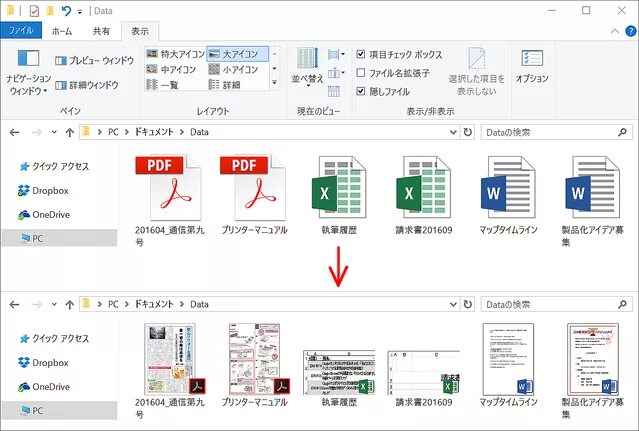Select the page thumbnail of 製品化アイデア募集
The width and height of the screenshot is (639, 431).
(593, 359)
